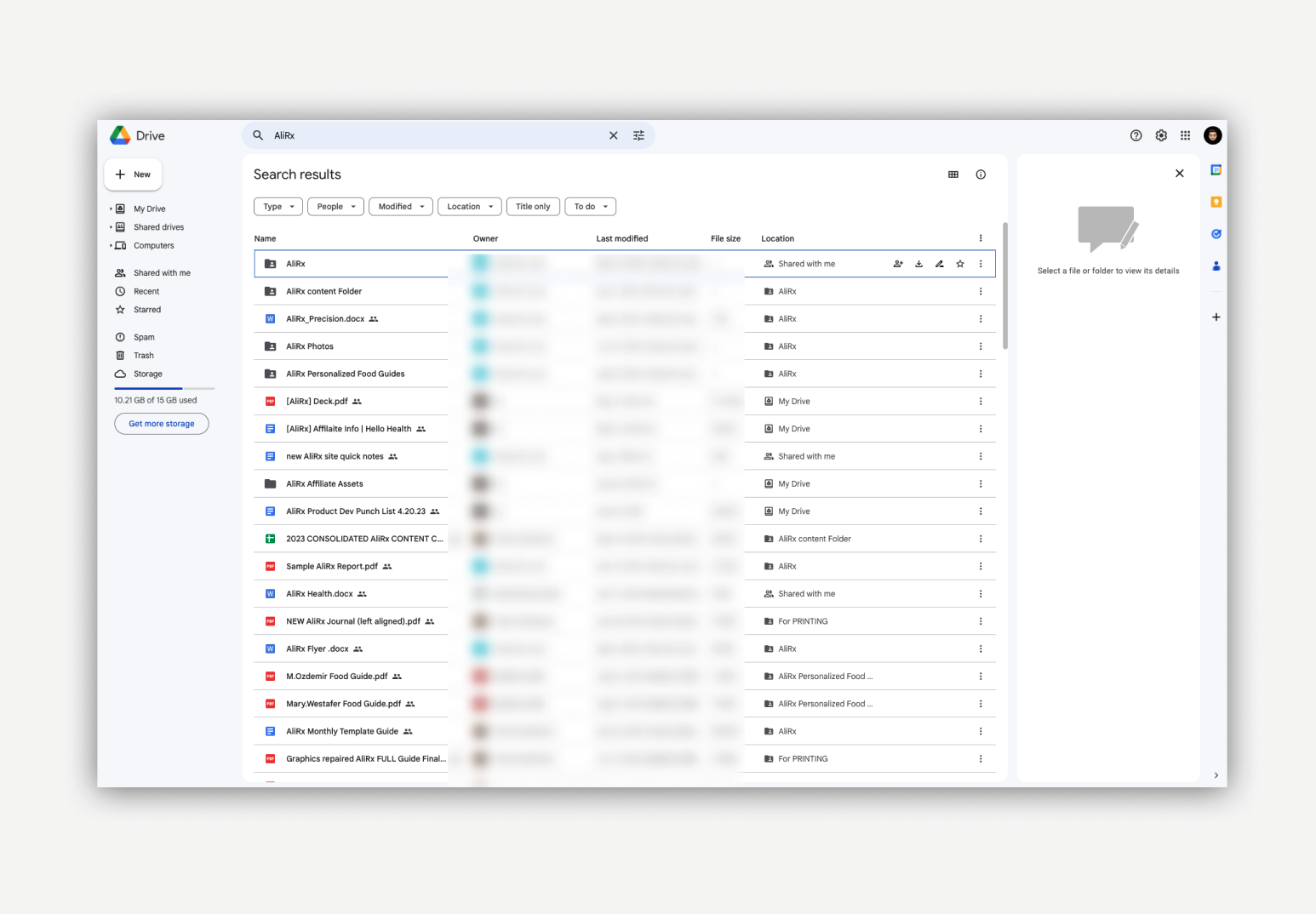The image size is (1316, 914).
Task: Open the To do filter dropdown
Action: (590, 207)
